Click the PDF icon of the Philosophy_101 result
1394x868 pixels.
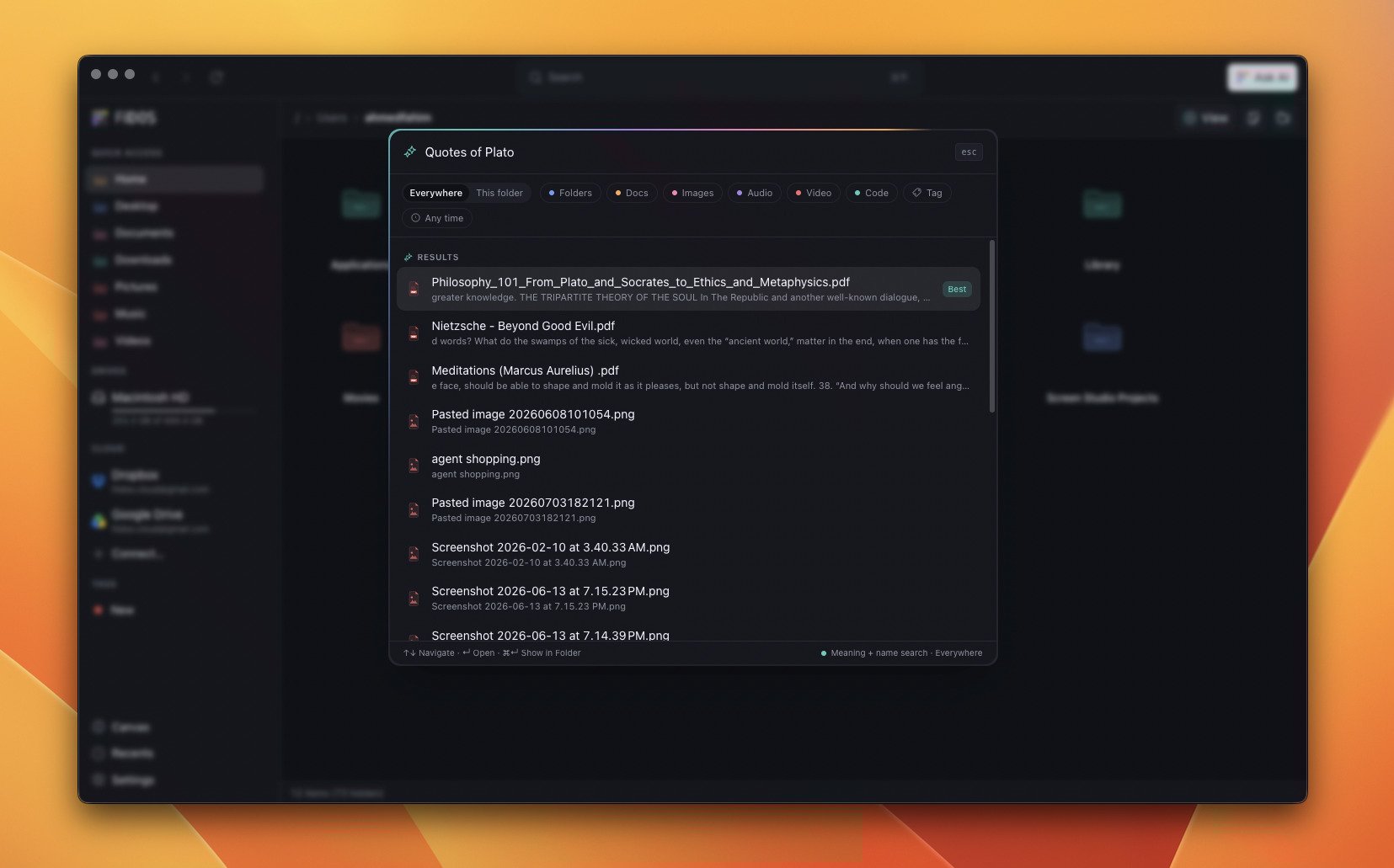tap(414, 289)
